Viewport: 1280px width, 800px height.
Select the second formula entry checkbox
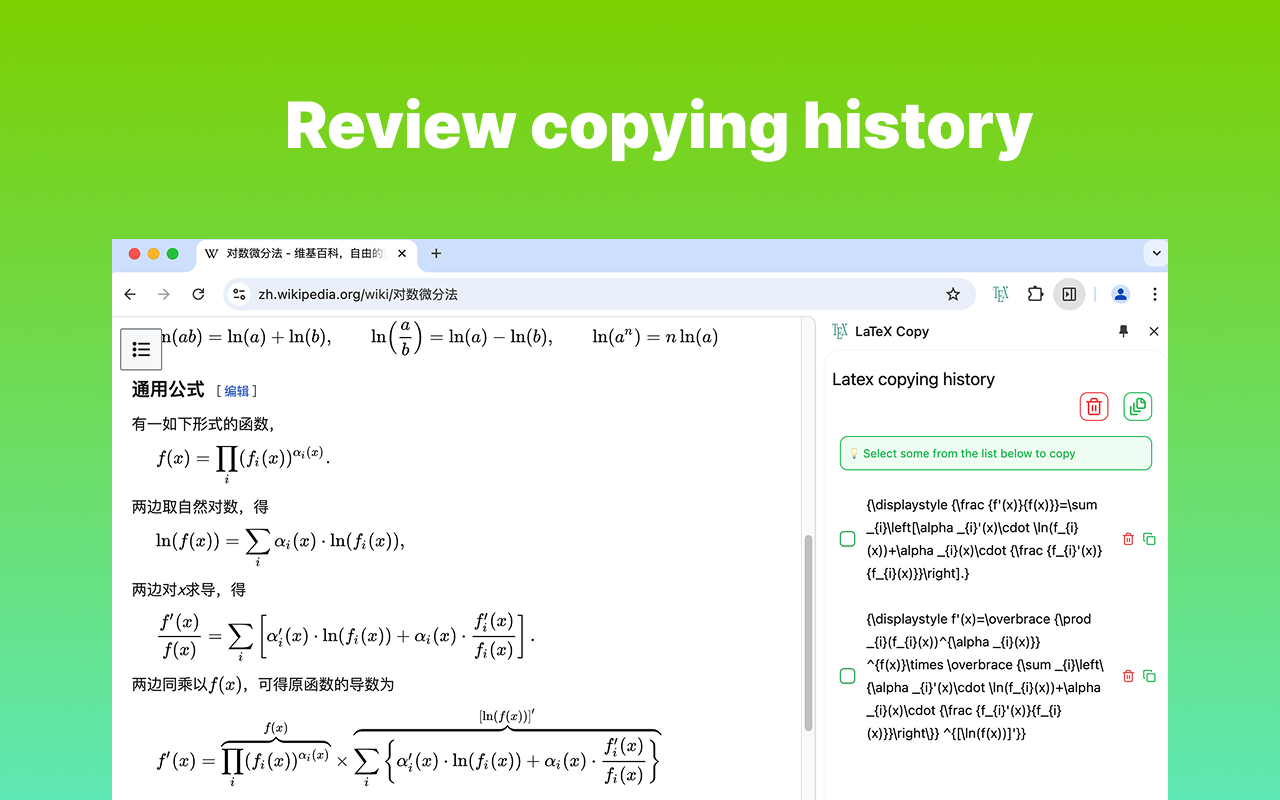(x=846, y=676)
